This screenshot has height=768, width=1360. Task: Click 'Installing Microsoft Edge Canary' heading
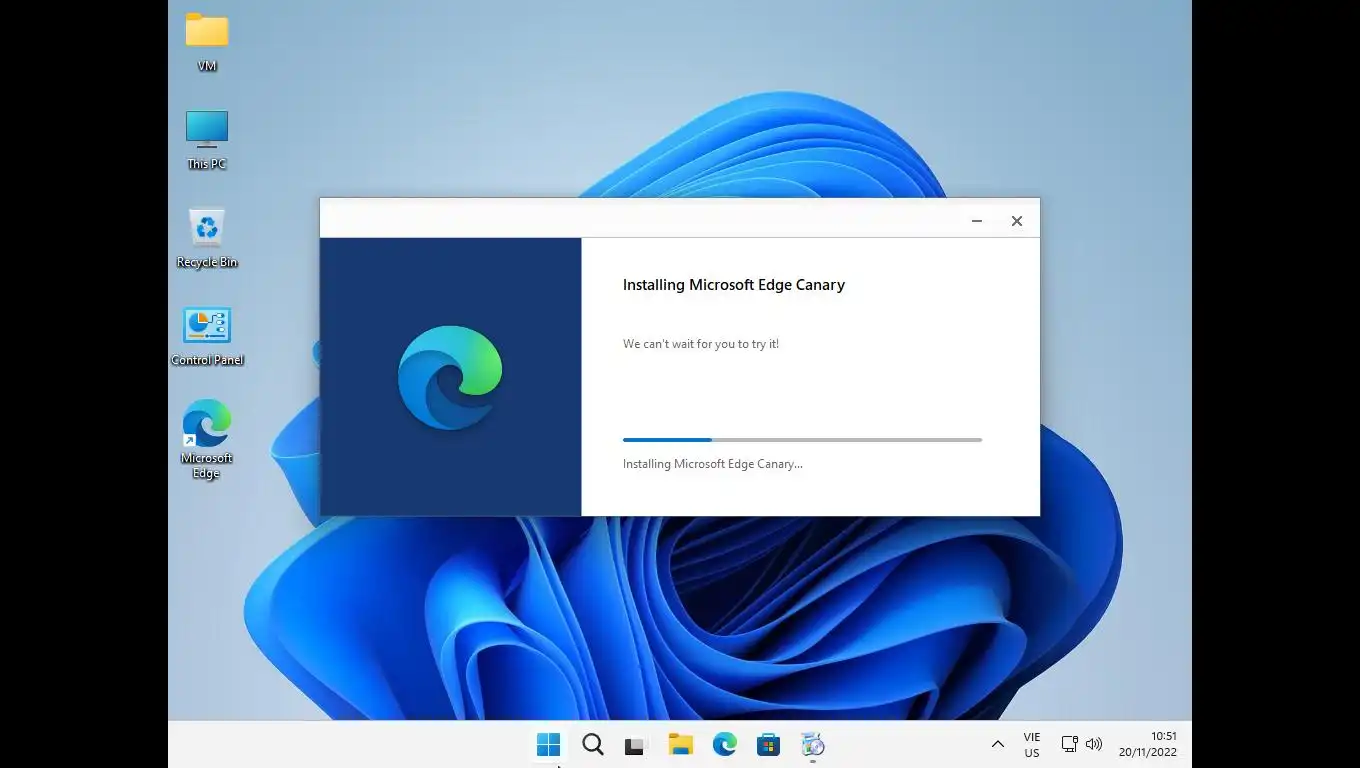pos(734,285)
